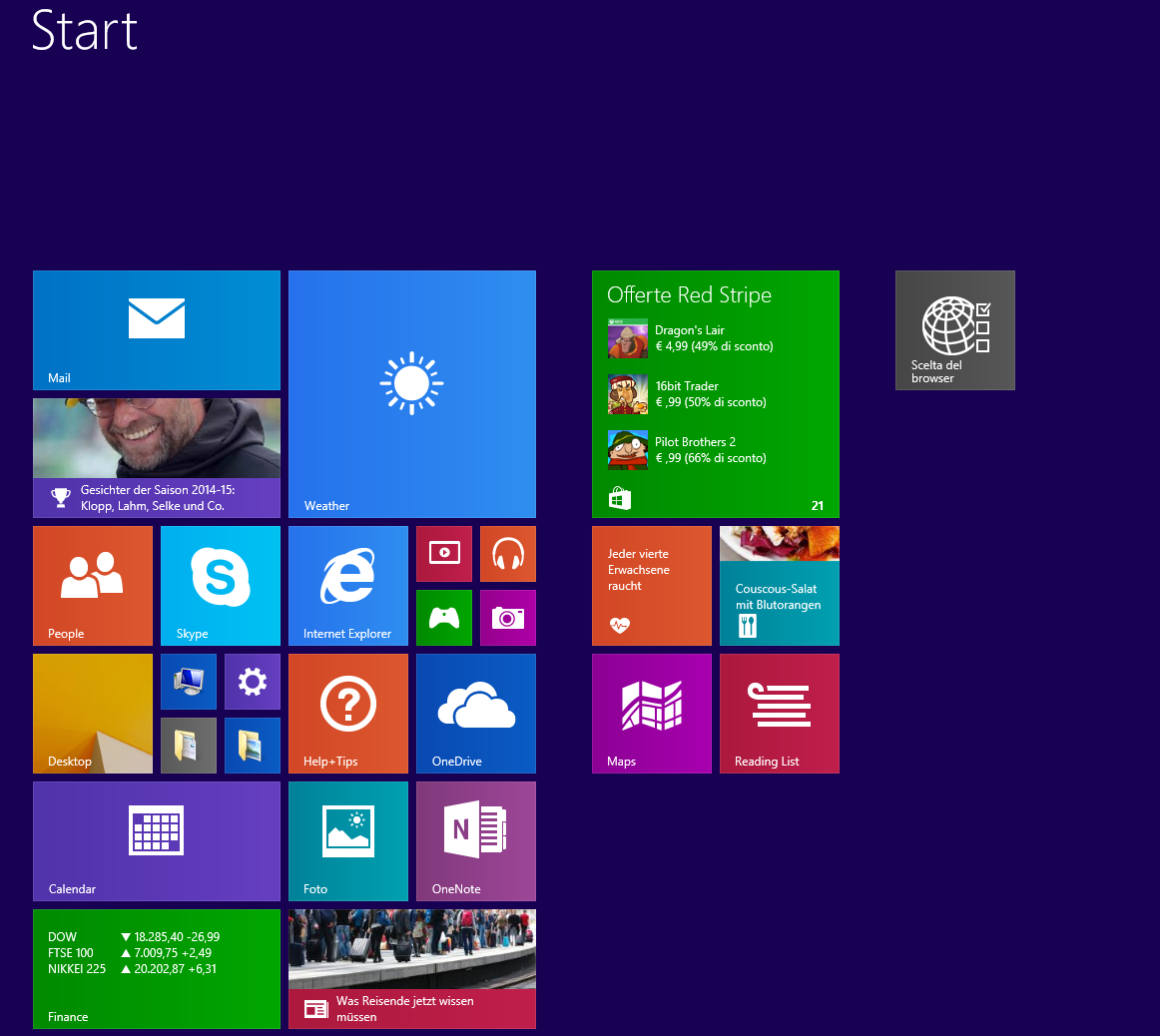Open the Desktop tile
The width and height of the screenshot is (1160, 1036).
pyautogui.click(x=93, y=714)
